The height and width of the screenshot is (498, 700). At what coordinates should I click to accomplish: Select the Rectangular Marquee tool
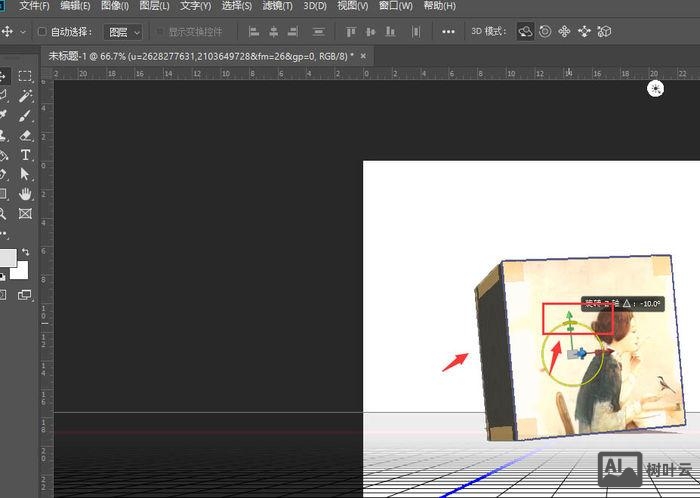25,76
